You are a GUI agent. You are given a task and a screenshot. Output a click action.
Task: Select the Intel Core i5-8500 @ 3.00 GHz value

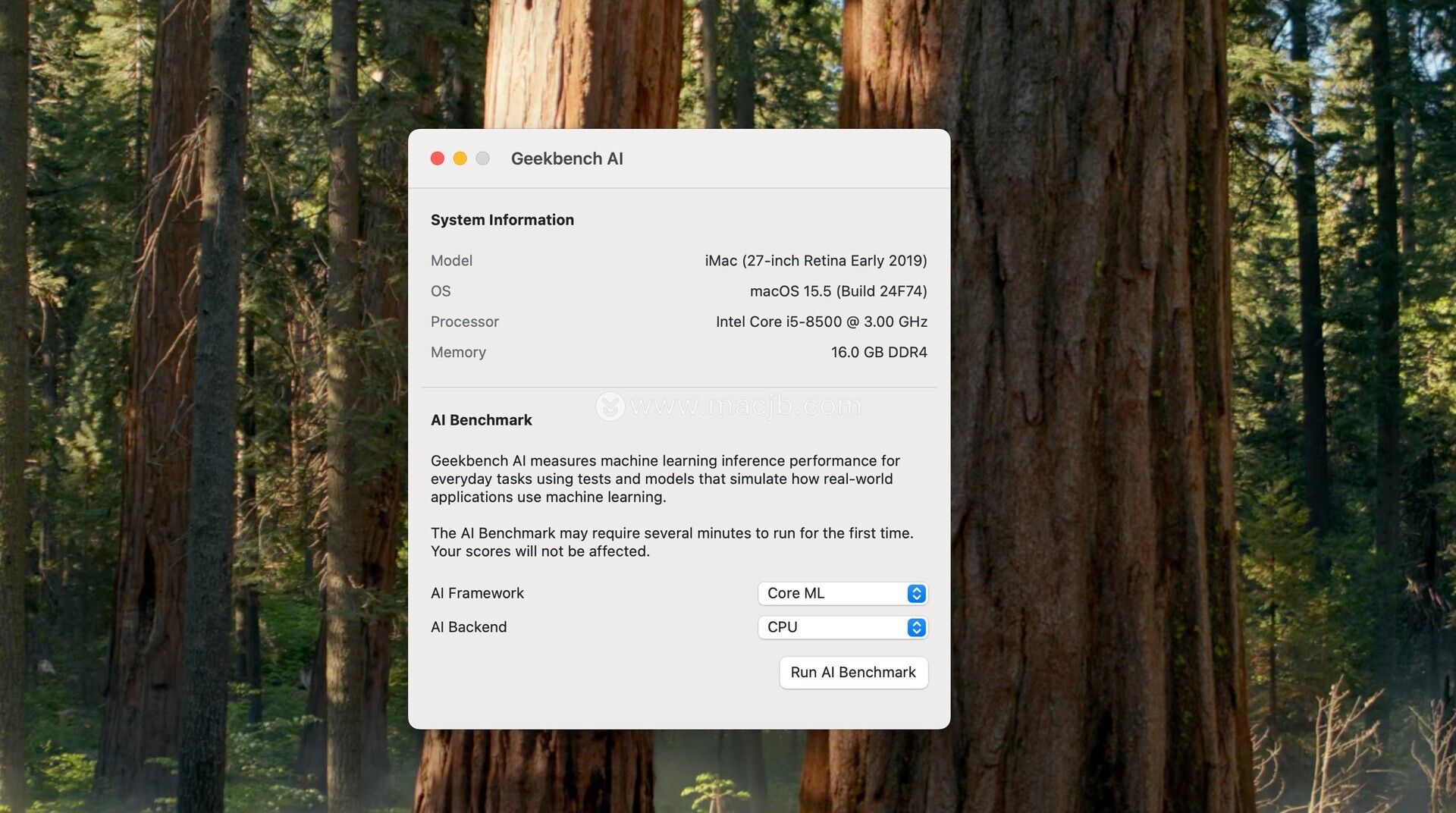[x=822, y=322]
